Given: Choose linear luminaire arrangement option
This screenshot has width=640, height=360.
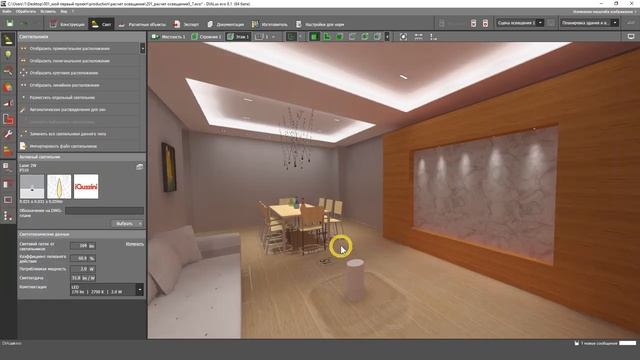Looking at the screenshot, I should pos(79,85).
